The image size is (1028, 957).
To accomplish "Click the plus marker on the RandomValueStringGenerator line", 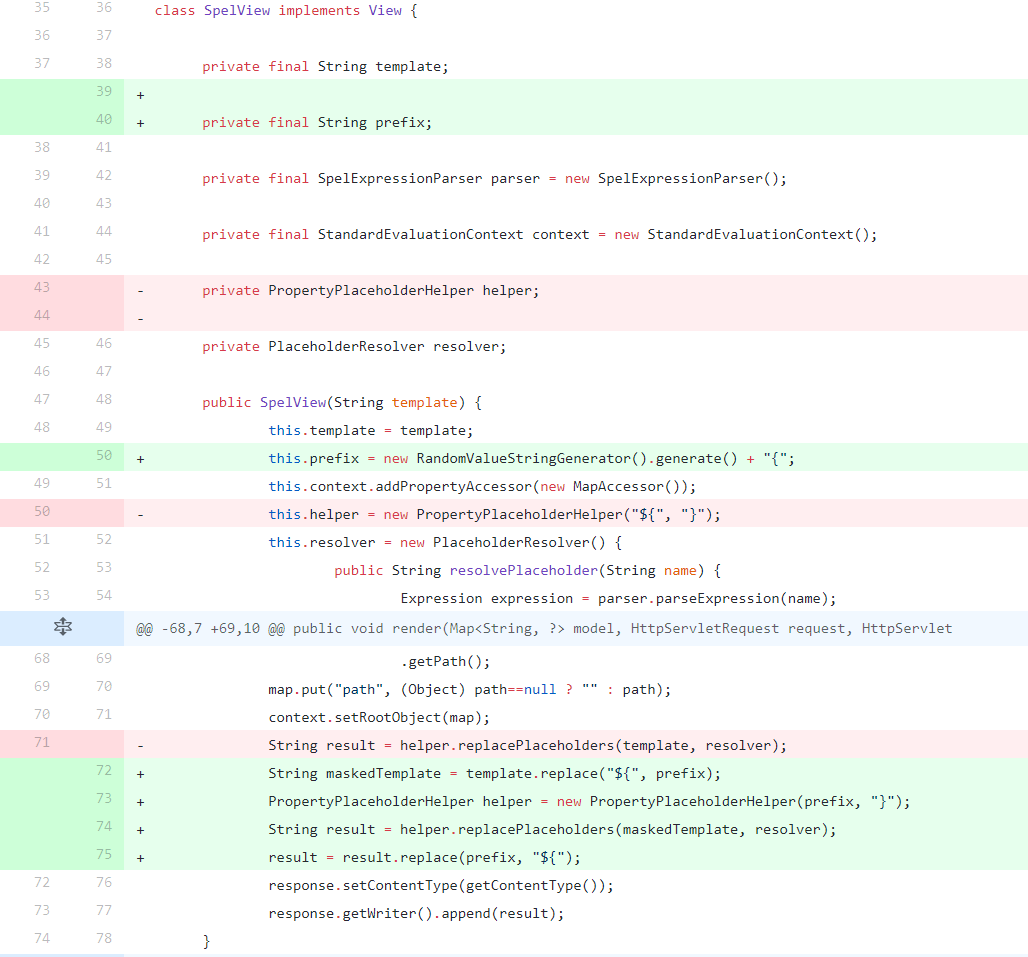I will 140,459.
